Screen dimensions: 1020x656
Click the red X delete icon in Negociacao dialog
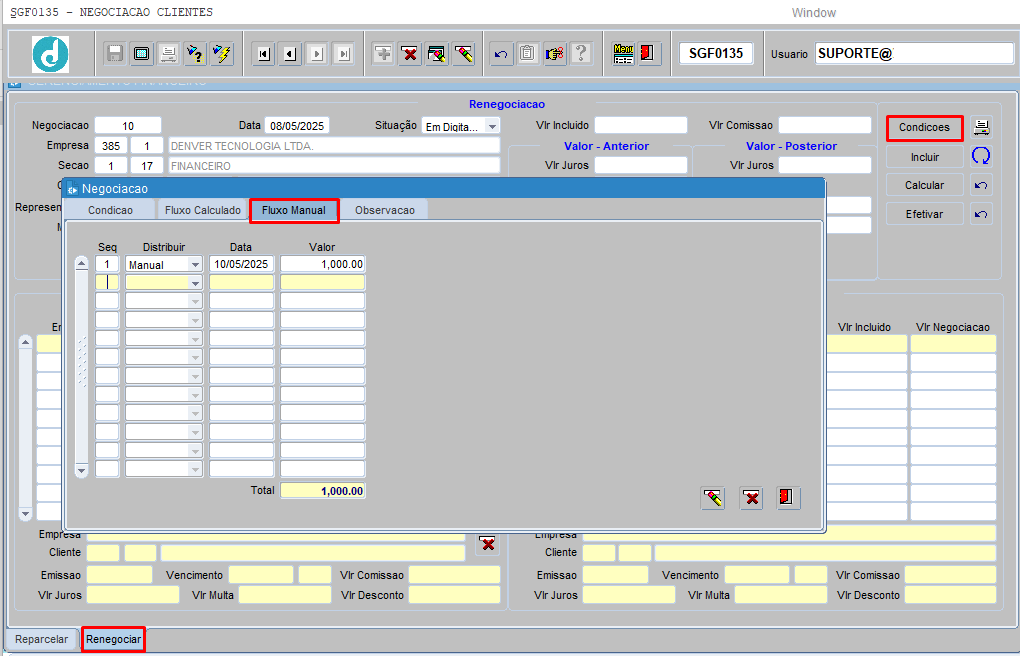(x=751, y=499)
